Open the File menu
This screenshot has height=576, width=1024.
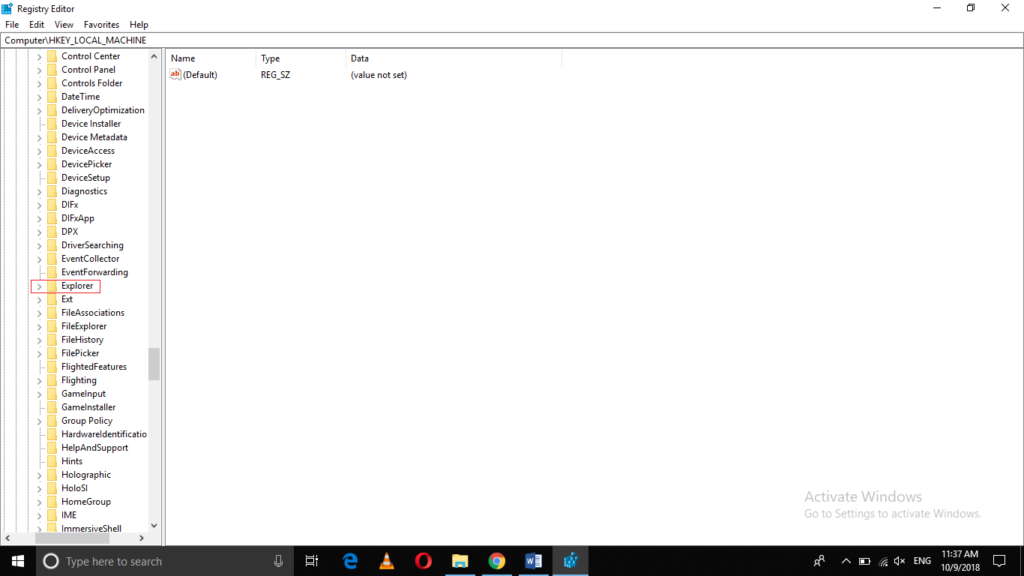pos(12,25)
